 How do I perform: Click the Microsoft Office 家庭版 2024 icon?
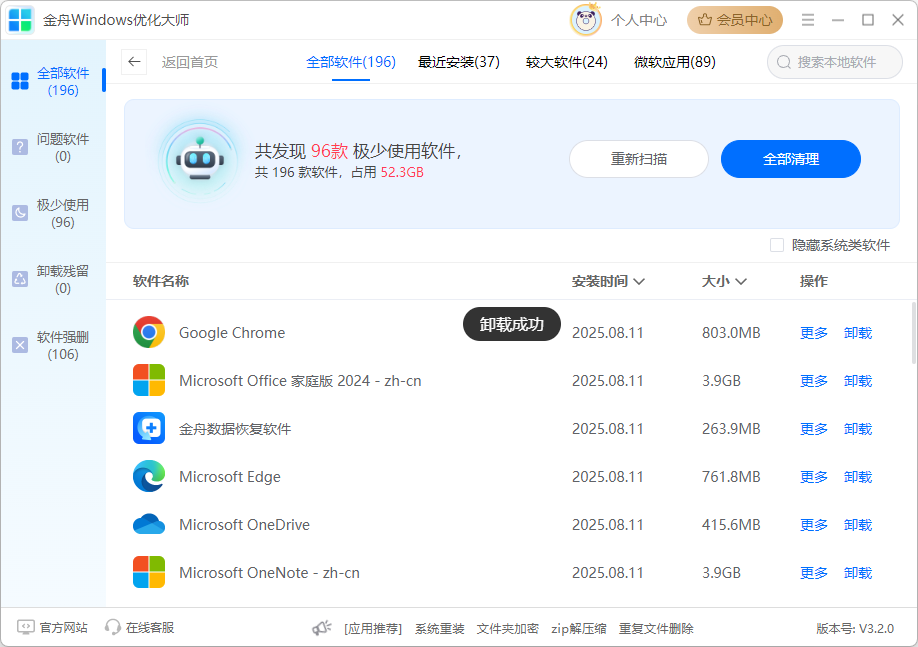pos(149,381)
